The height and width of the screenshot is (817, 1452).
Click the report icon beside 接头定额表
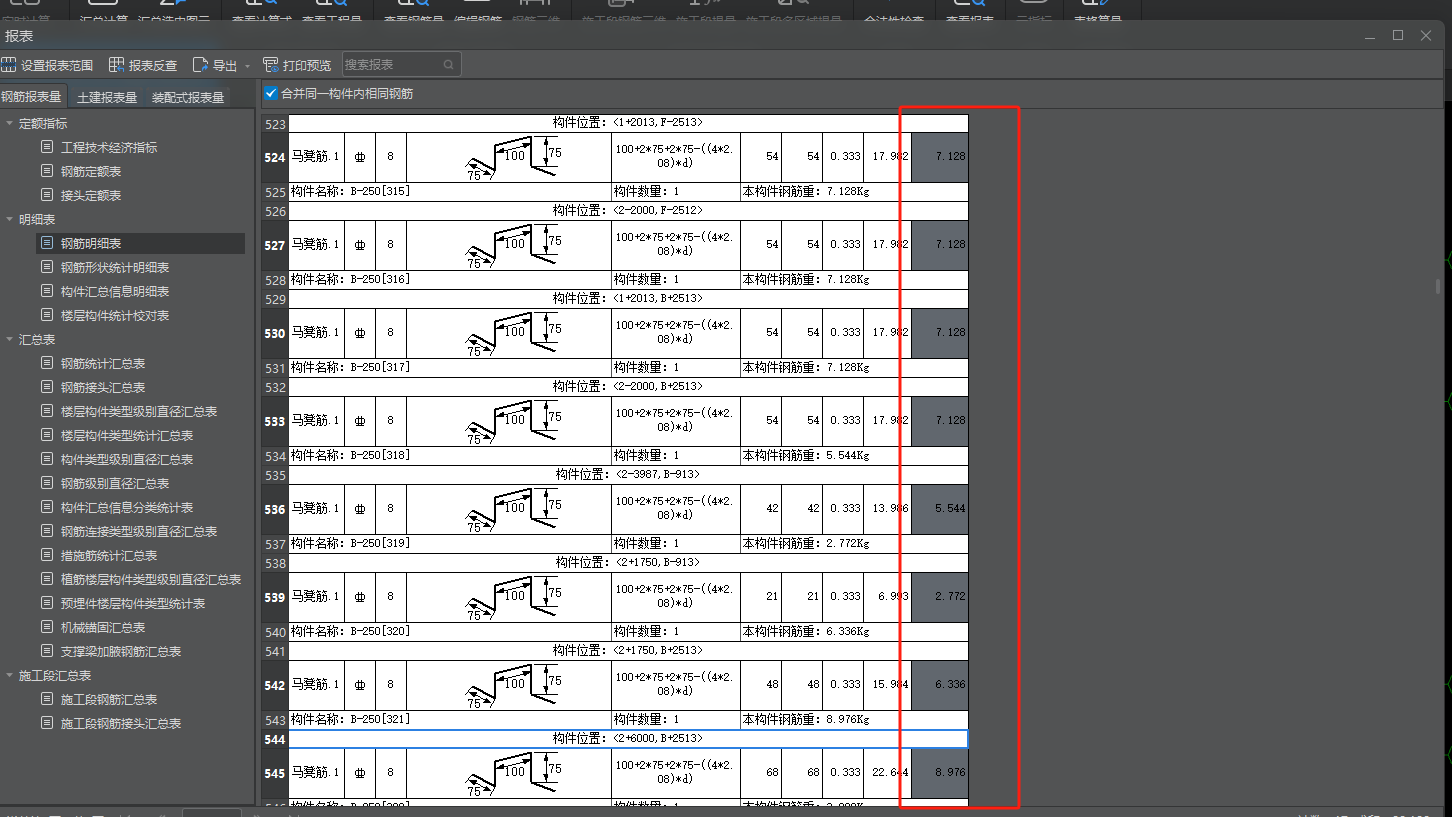point(46,195)
